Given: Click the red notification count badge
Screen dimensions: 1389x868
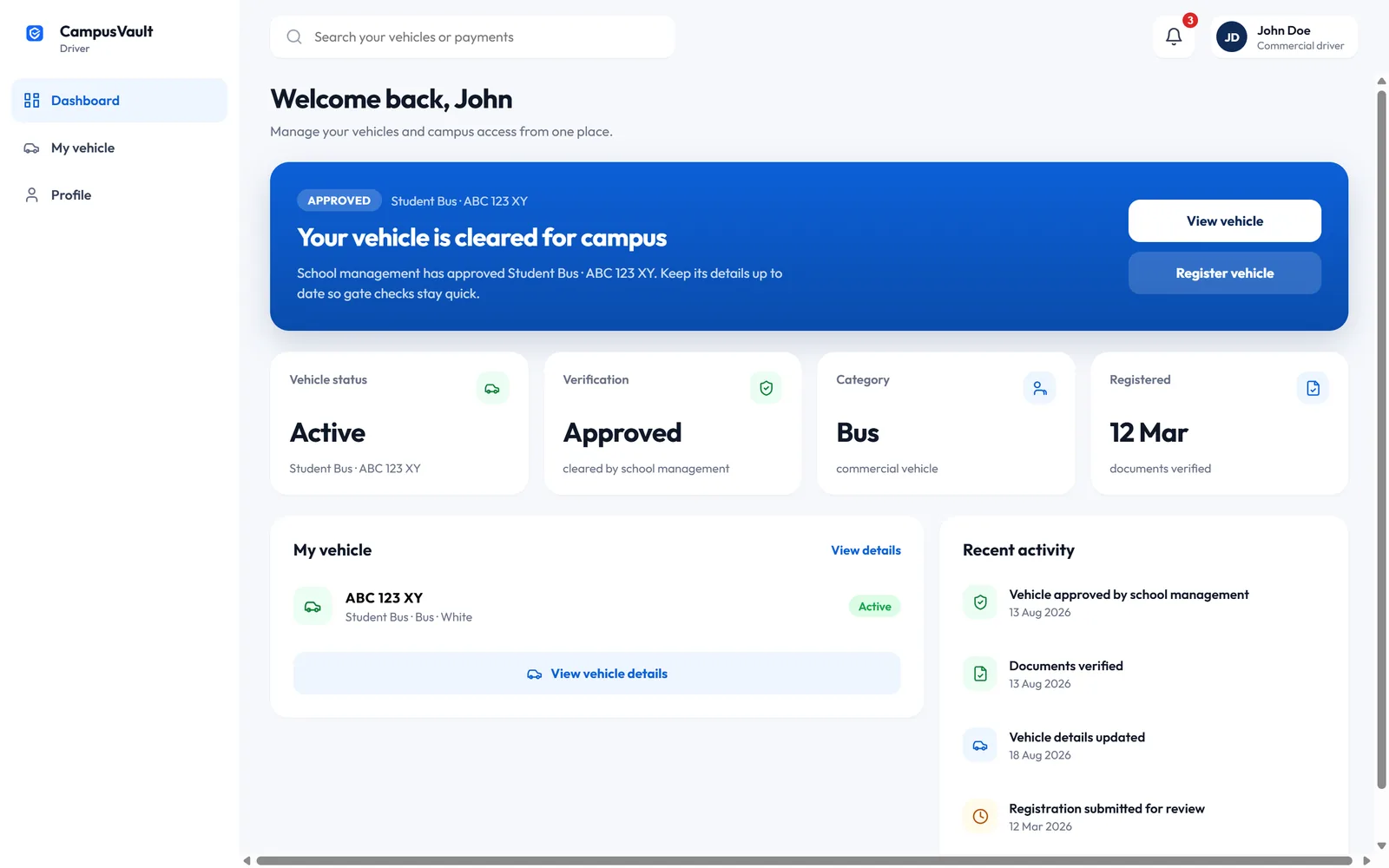Looking at the screenshot, I should (x=1190, y=20).
